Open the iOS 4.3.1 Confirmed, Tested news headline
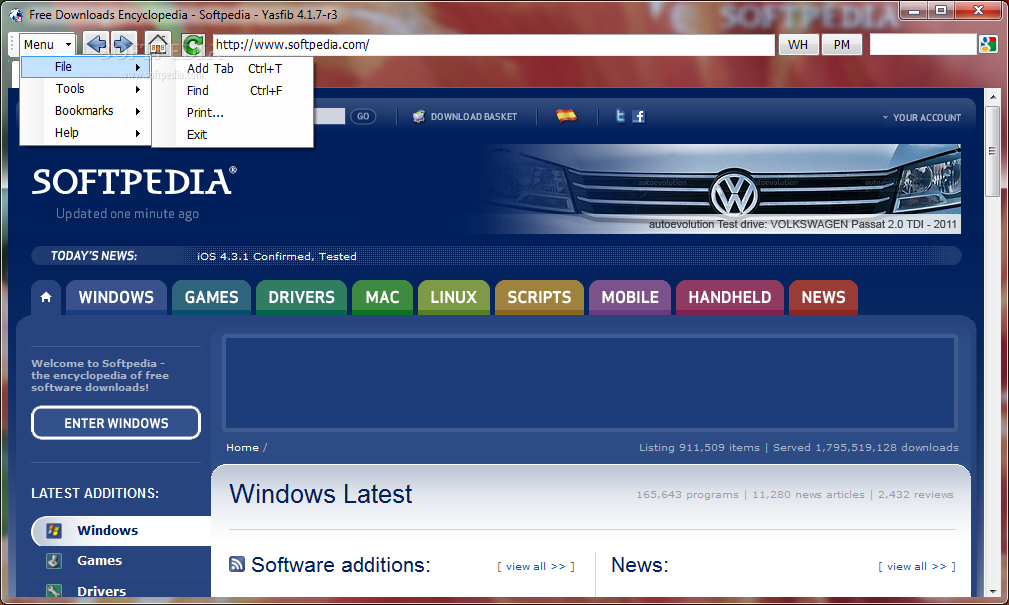 pos(277,256)
